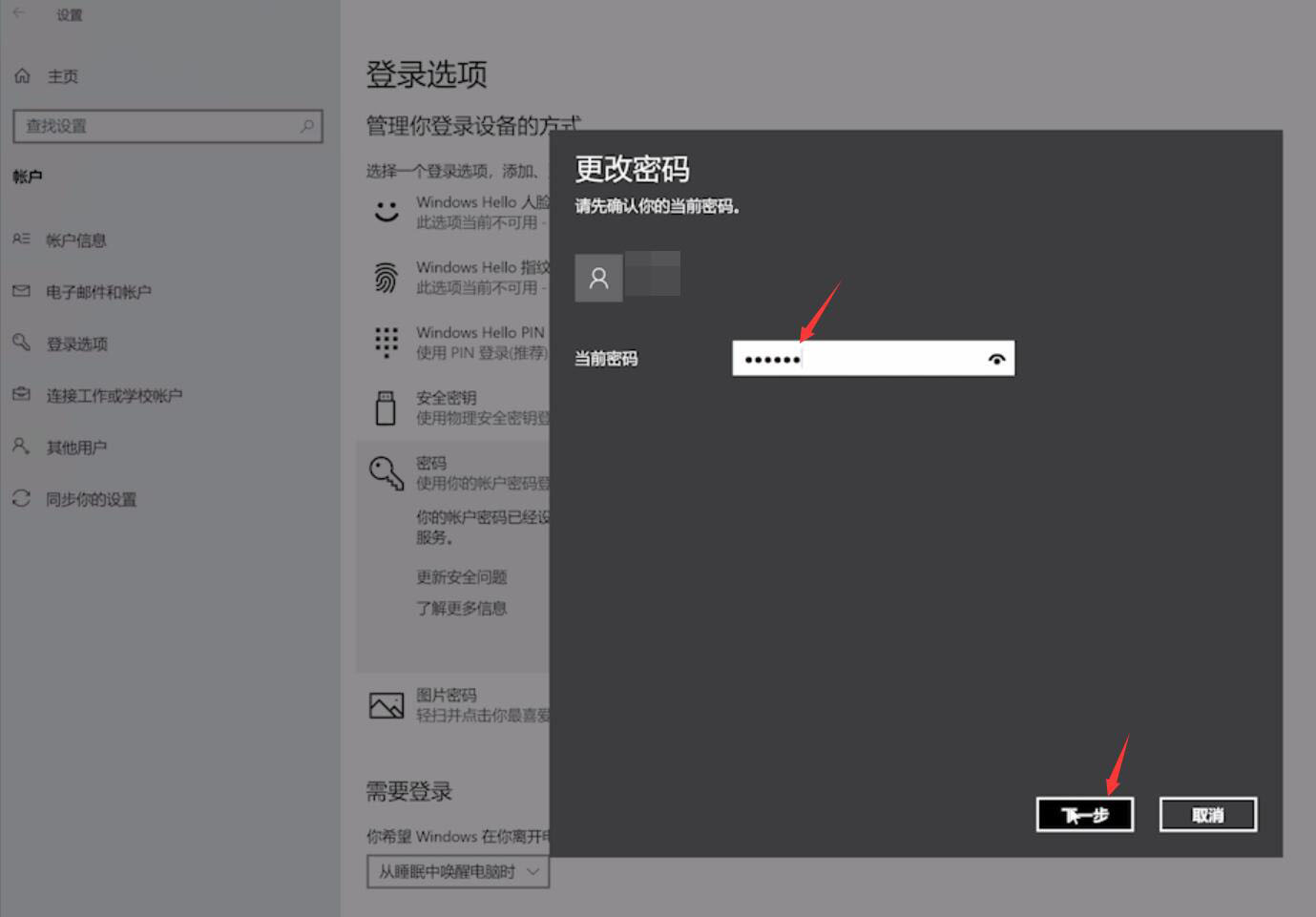Open 同步你的设置 page
This screenshot has height=917, width=1316.
click(x=91, y=499)
